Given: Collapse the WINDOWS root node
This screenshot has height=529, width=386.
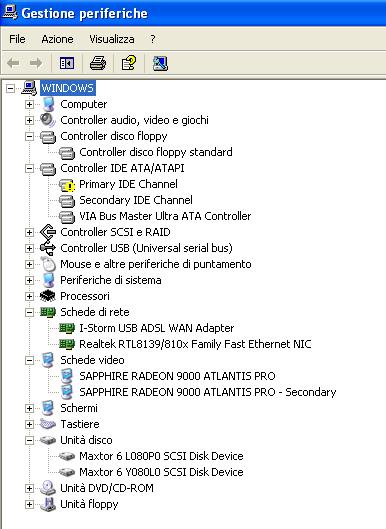Looking at the screenshot, I should [x=10, y=88].
